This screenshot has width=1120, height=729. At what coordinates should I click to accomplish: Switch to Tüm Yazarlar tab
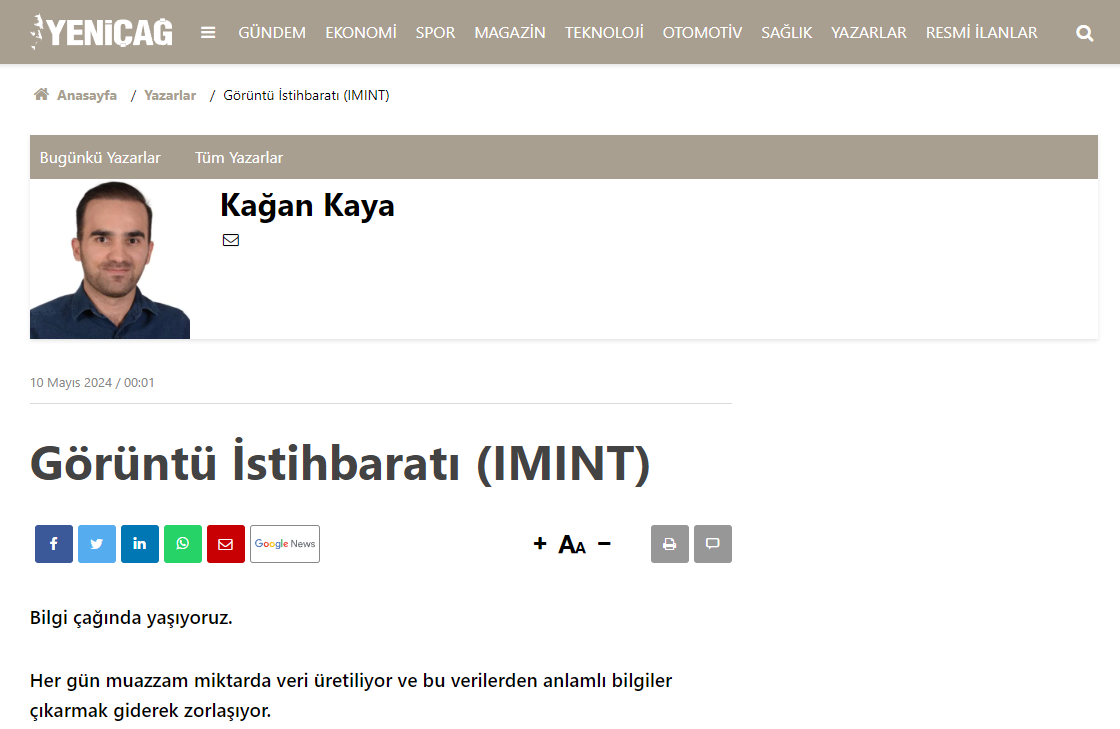coord(239,158)
